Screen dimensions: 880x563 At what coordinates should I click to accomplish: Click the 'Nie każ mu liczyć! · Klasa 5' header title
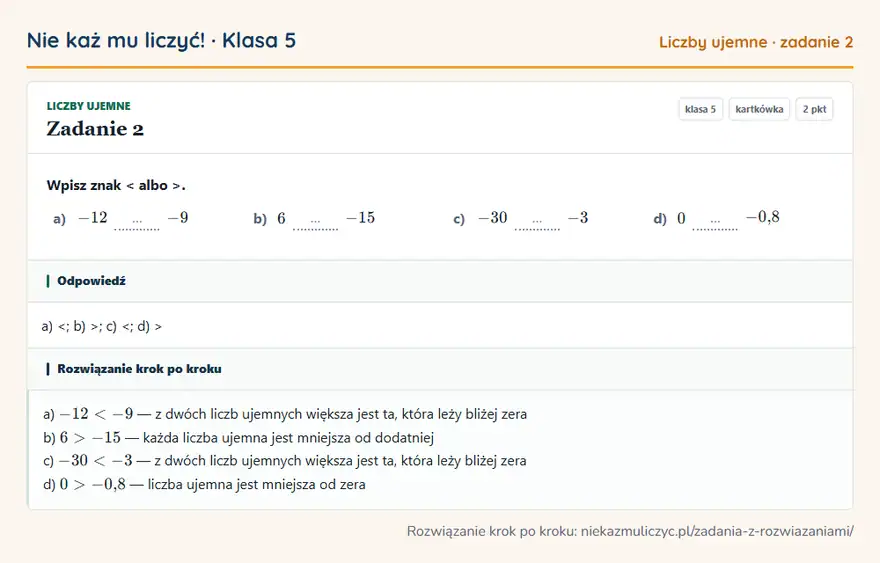click(x=161, y=41)
